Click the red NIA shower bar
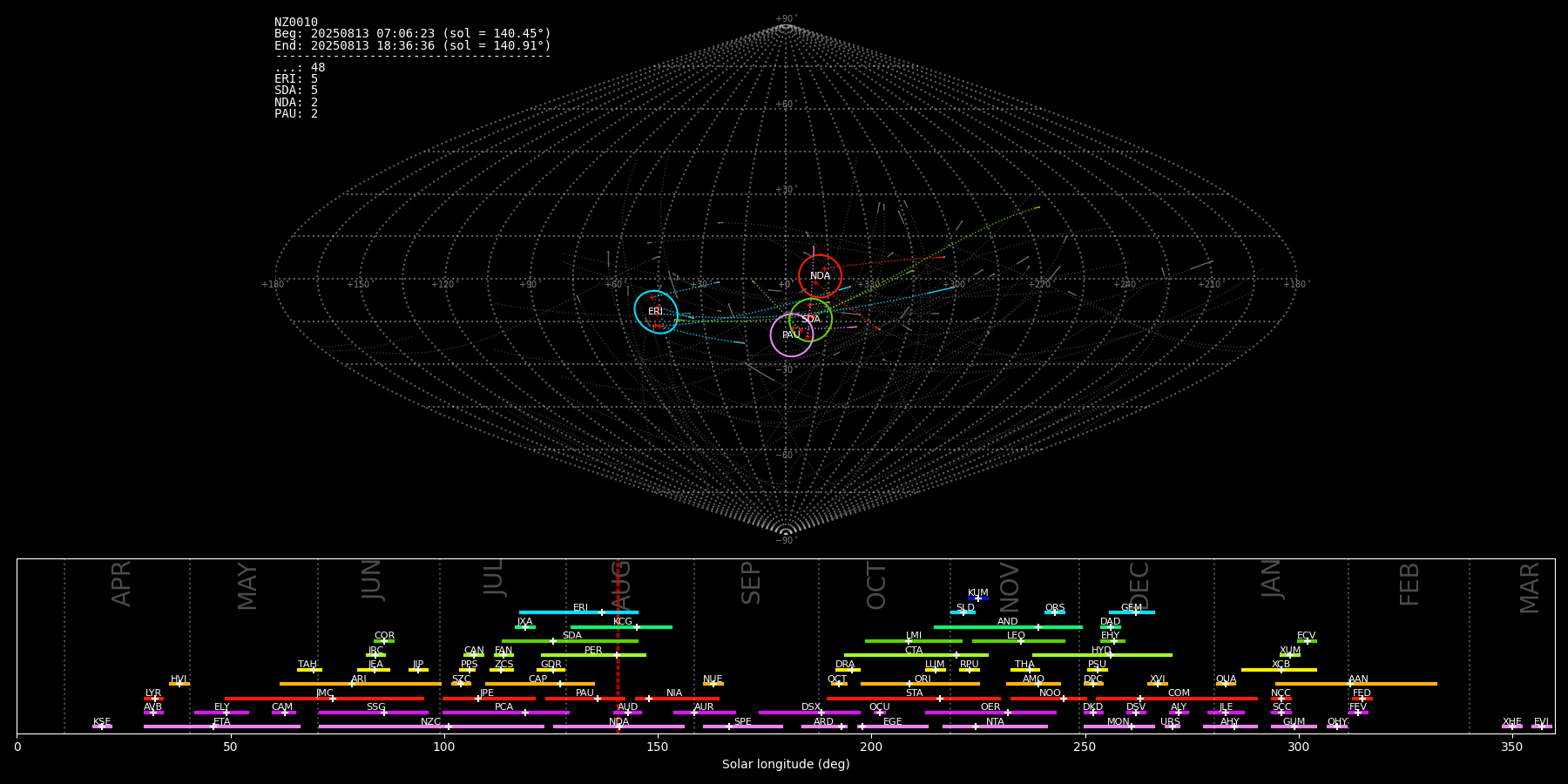1568x784 pixels. [677, 699]
